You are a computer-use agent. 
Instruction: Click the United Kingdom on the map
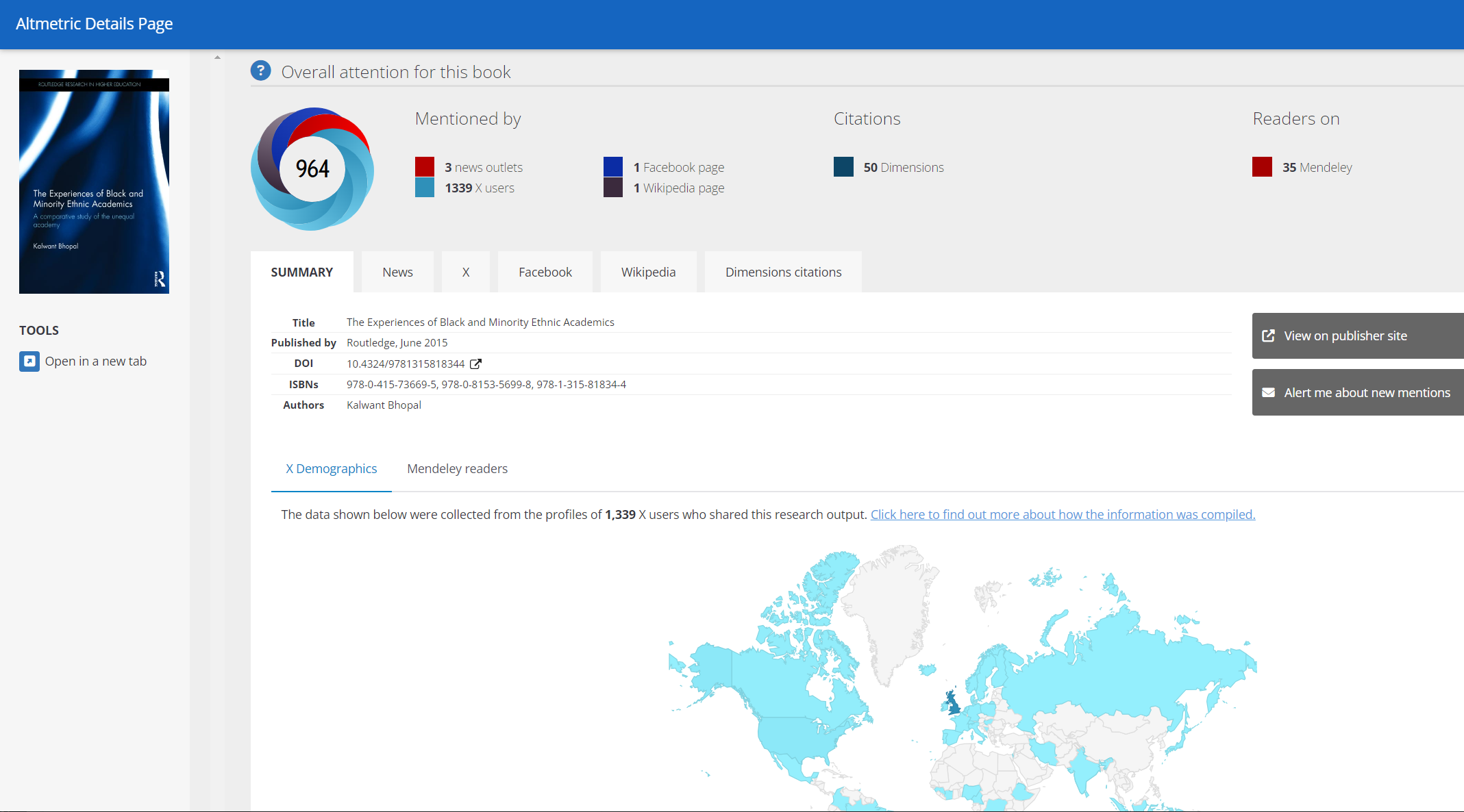pos(954,705)
